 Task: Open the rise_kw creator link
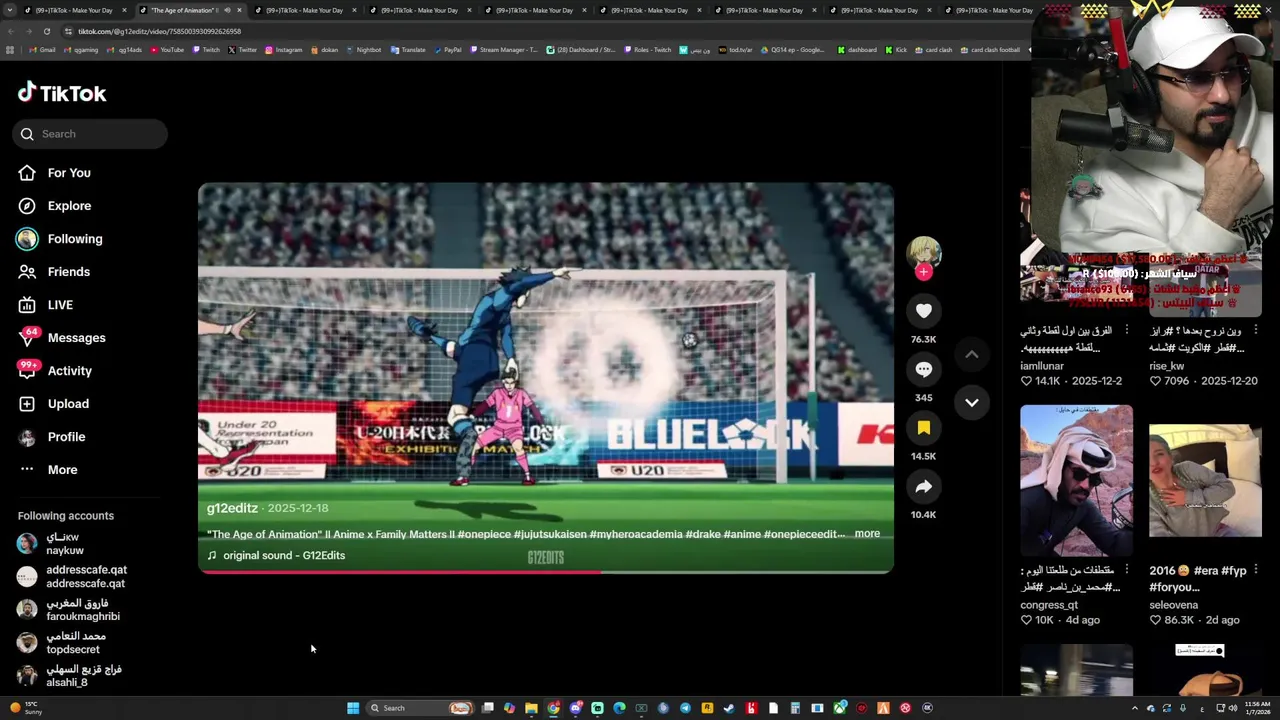tap(1167, 366)
